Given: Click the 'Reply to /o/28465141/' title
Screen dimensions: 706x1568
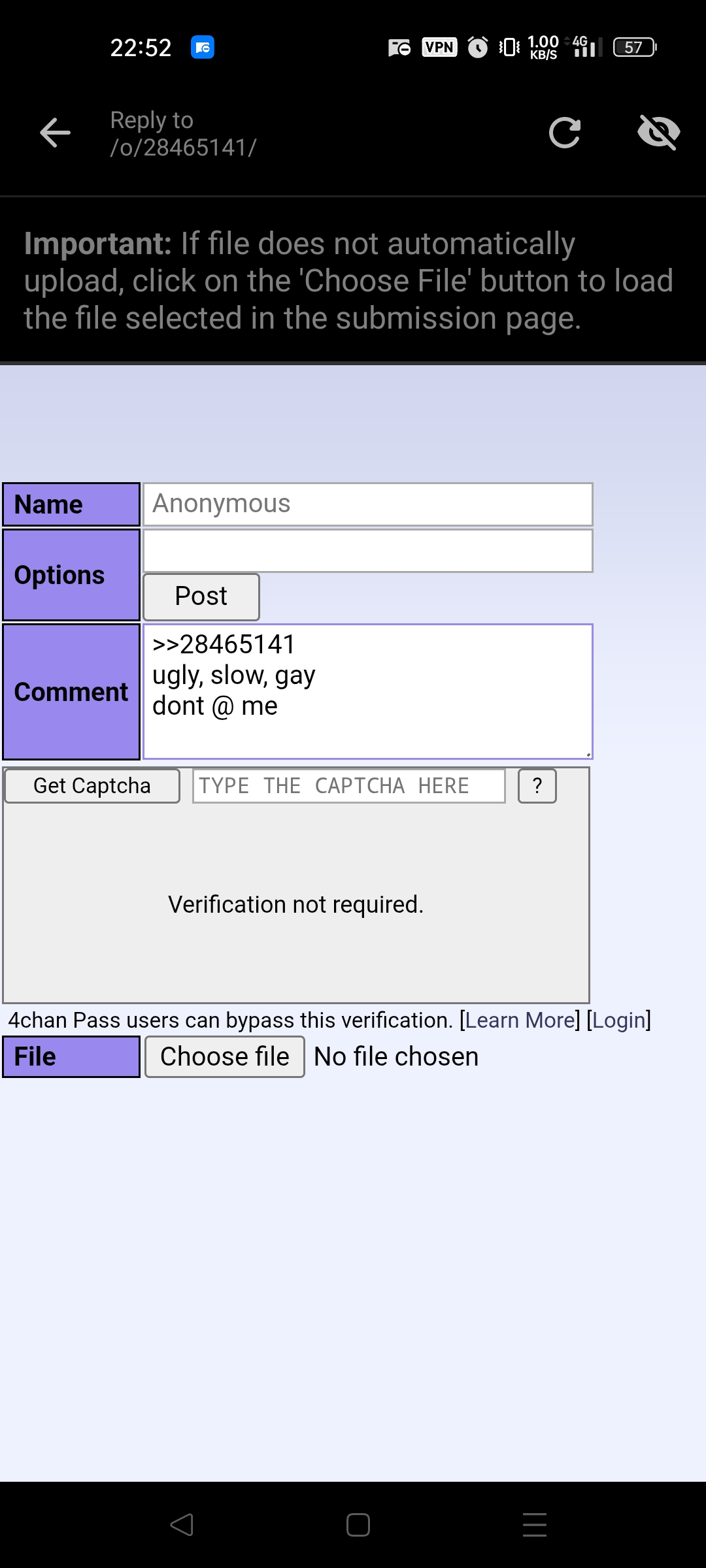Looking at the screenshot, I should click(183, 134).
